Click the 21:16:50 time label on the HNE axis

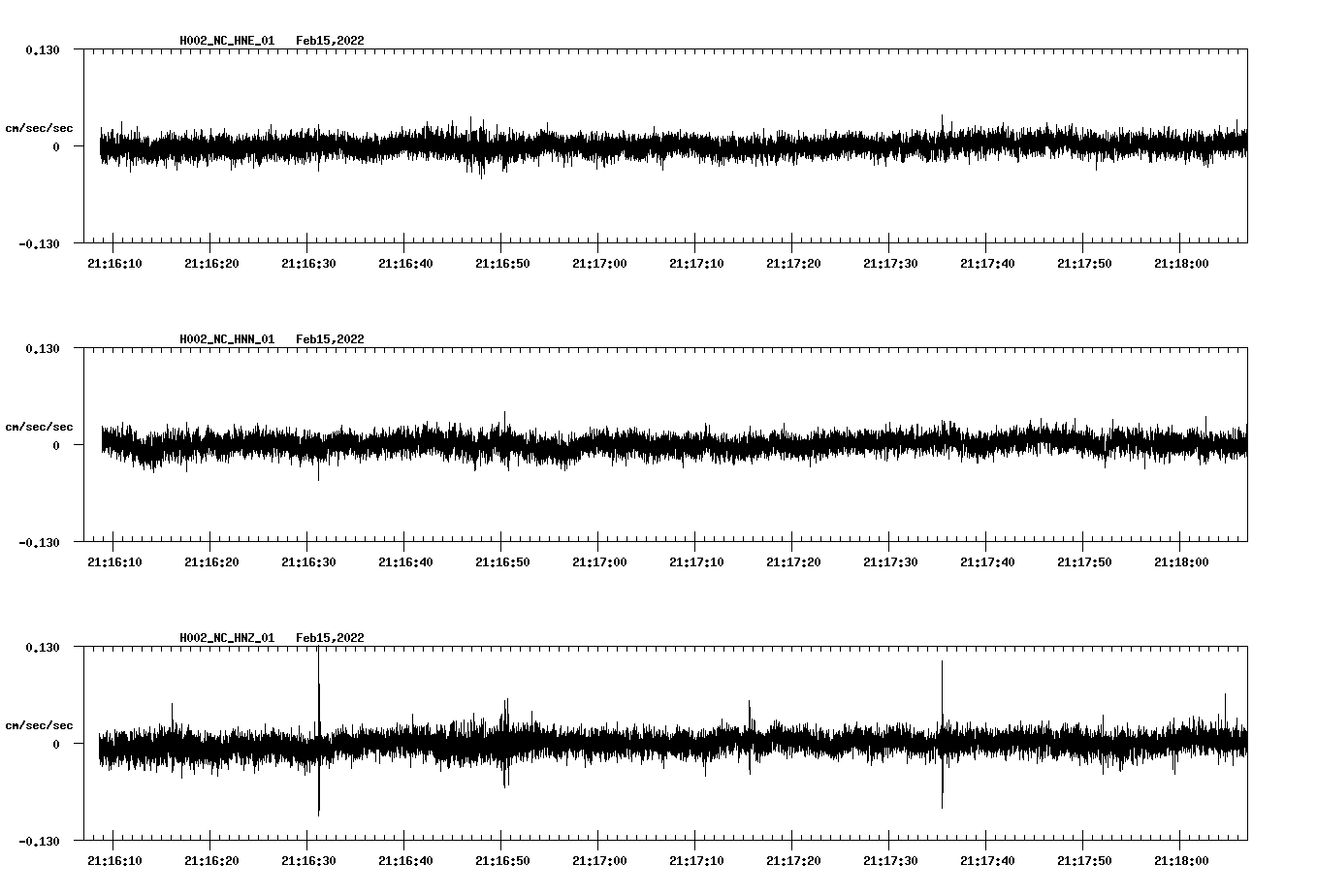click(502, 263)
